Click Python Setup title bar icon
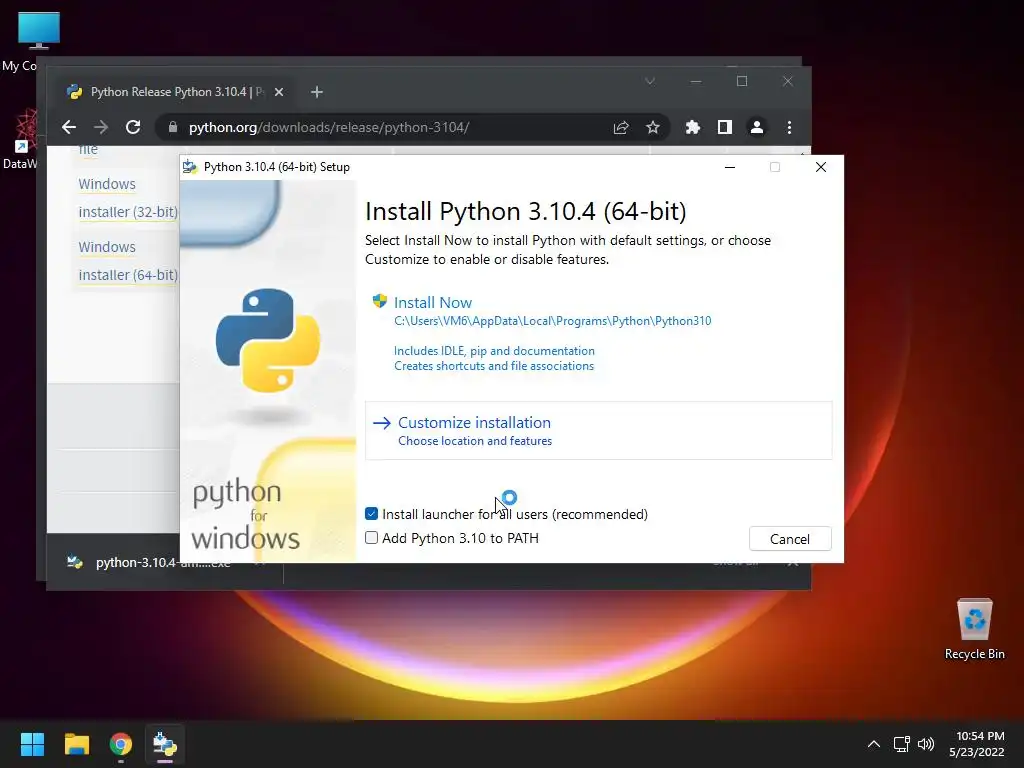1024x768 pixels. 190,167
